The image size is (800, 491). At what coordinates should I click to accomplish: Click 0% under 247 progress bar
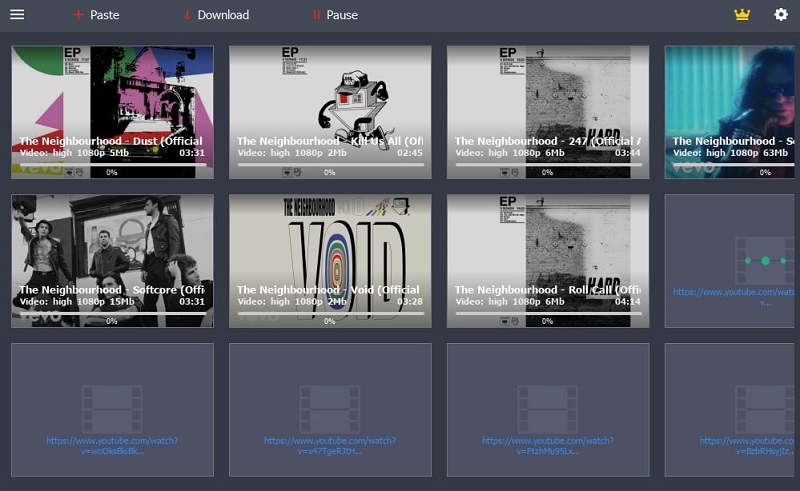(x=547, y=173)
